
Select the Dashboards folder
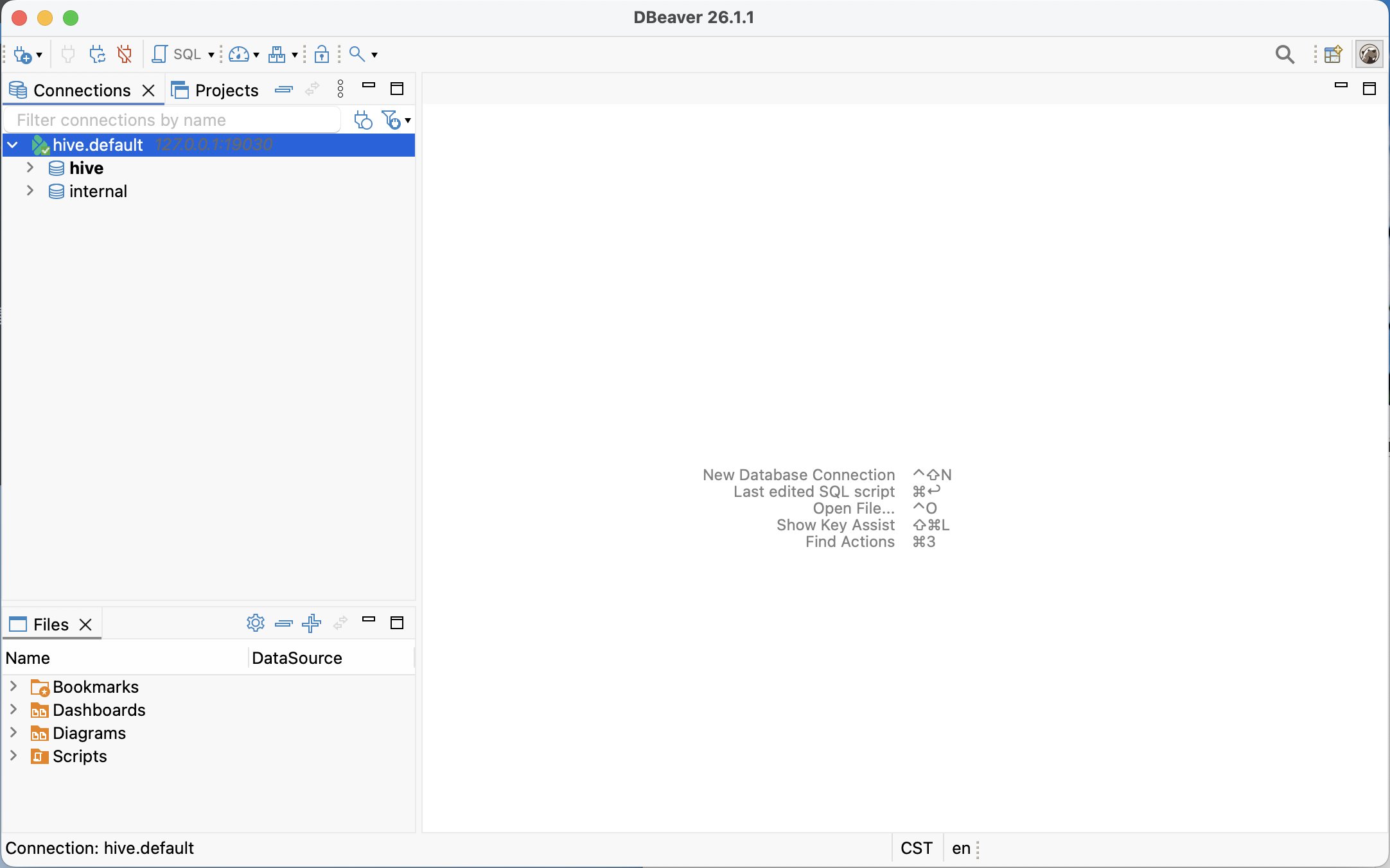tap(88, 710)
